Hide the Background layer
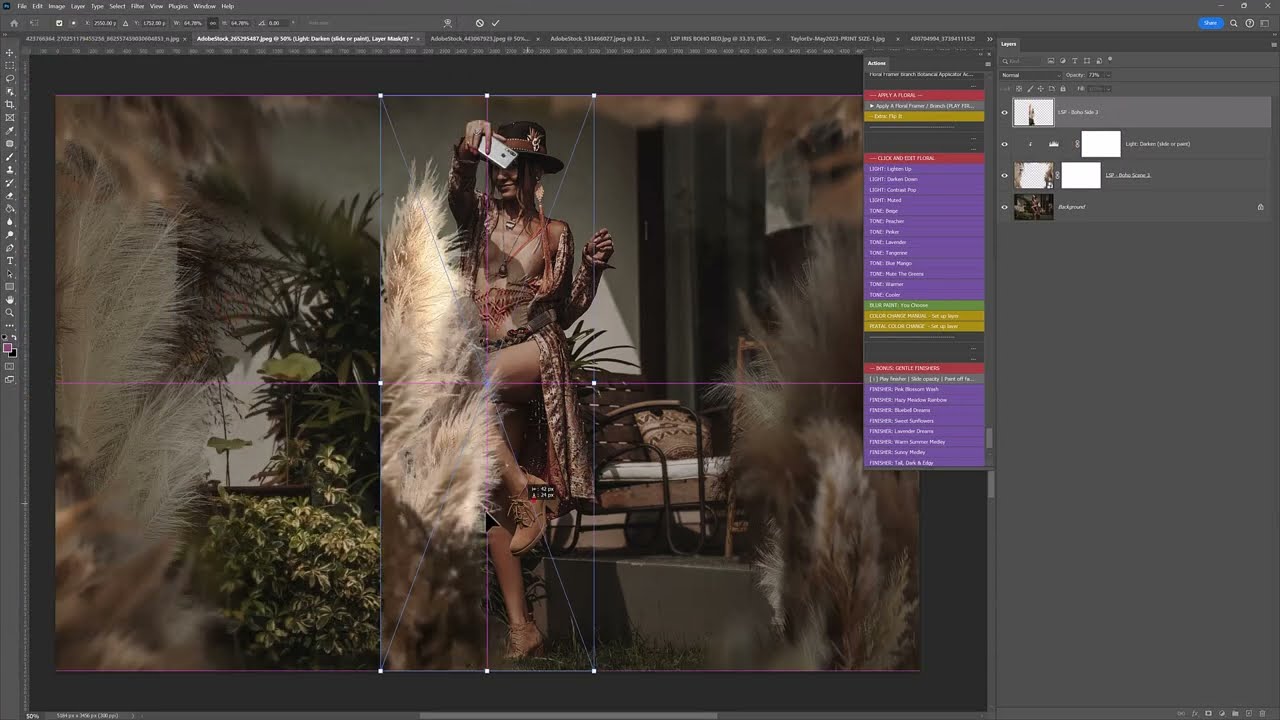 point(1004,207)
